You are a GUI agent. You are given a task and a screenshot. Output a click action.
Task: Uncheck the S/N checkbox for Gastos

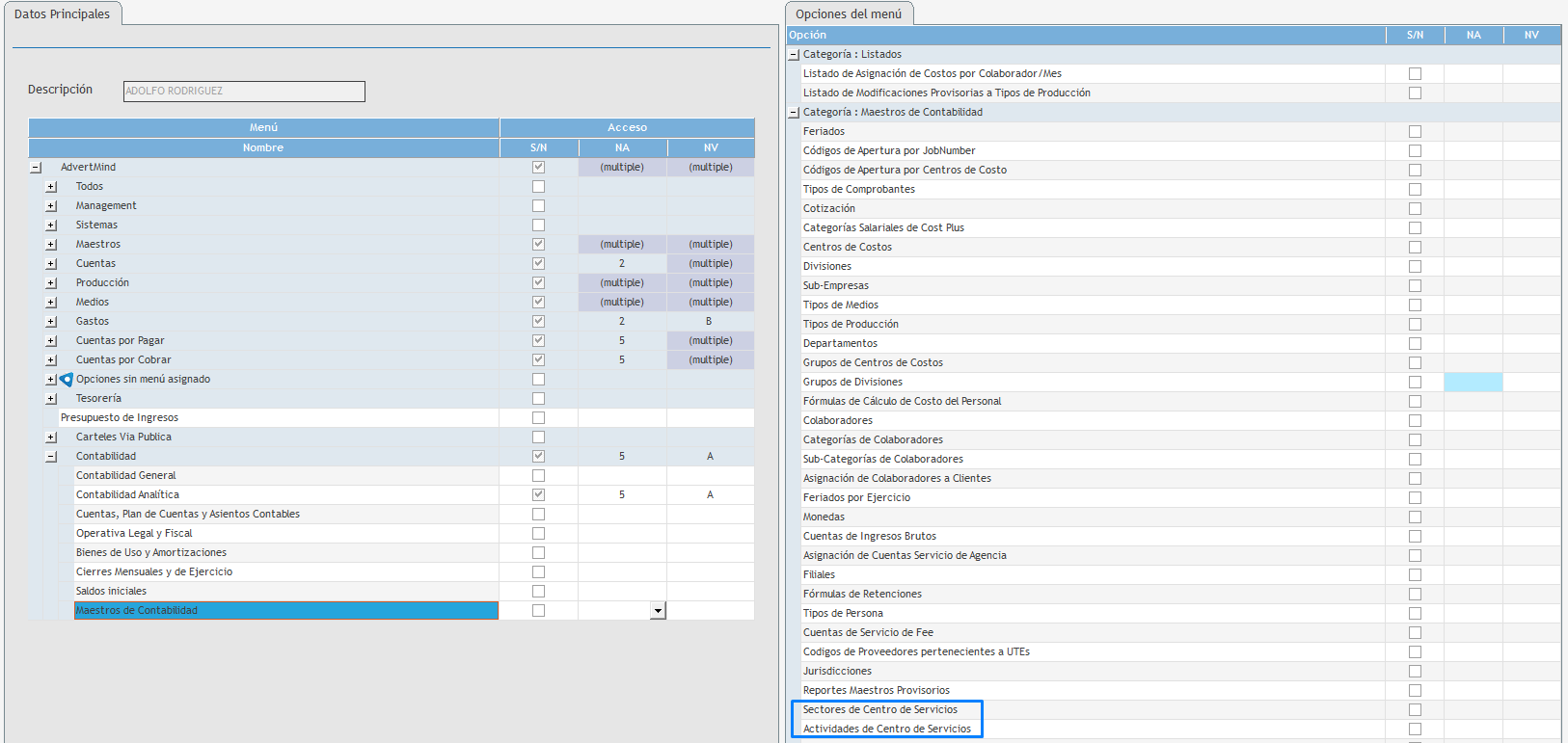click(x=538, y=322)
